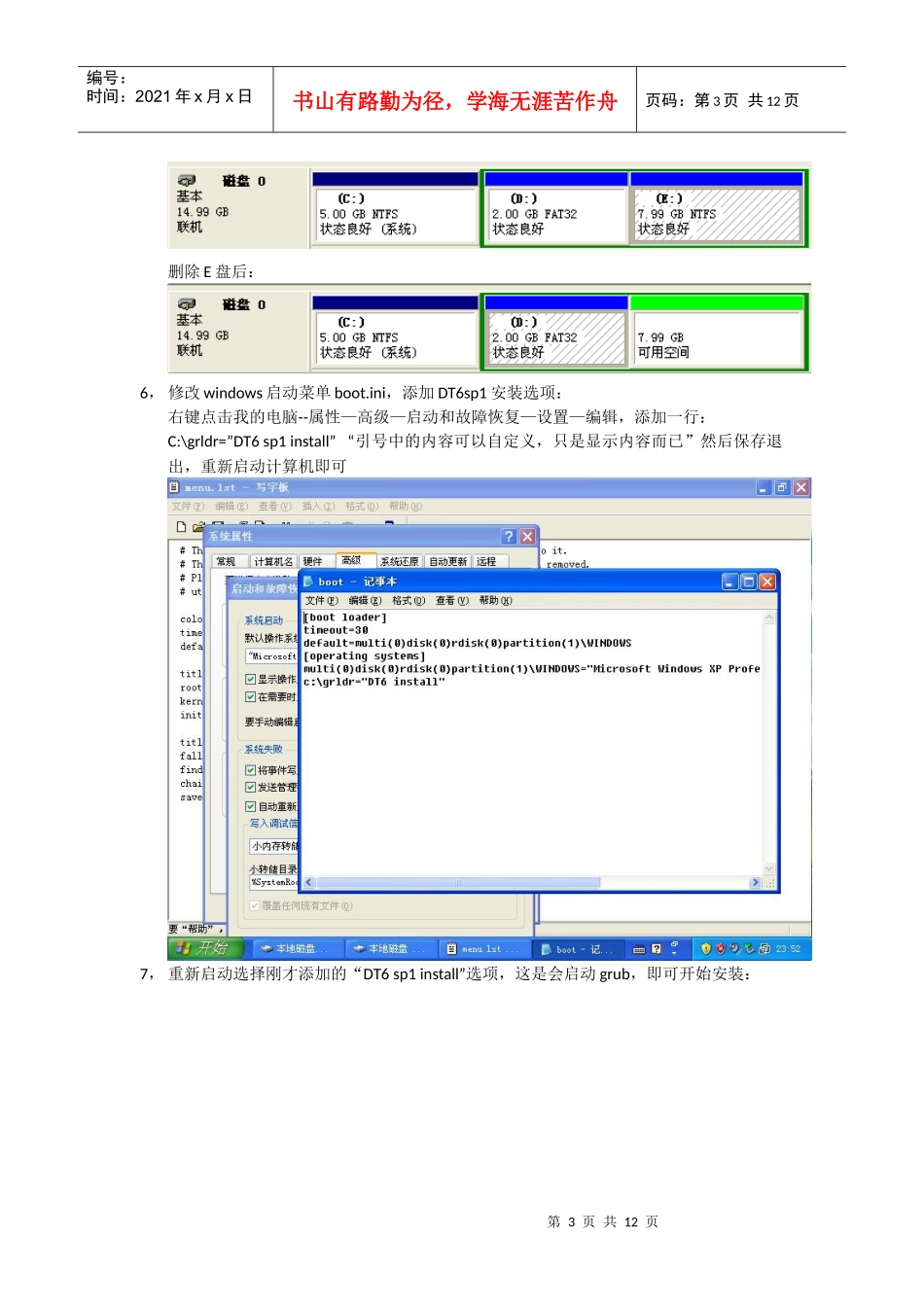This screenshot has height=1307, width=924.
Task: Toggle the 将事件写入 checkbox under 系统失败
Action: coord(251,770)
